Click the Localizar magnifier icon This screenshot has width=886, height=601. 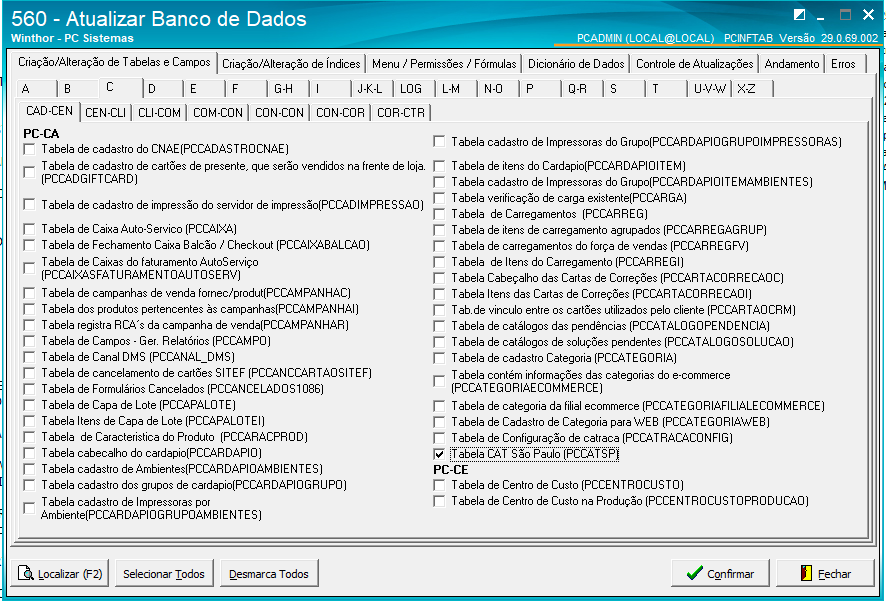[26, 573]
